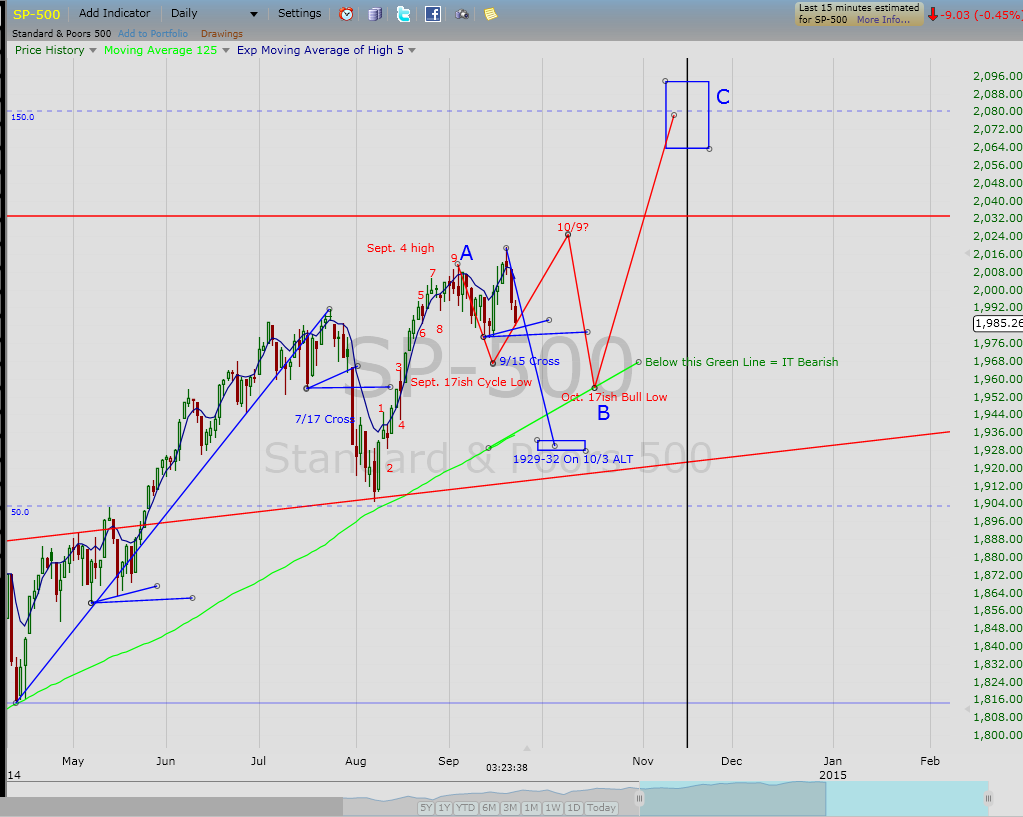Viewport: 1023px width, 817px height.
Task: Expand the Moving Average 125 options arrow
Action: 226,50
